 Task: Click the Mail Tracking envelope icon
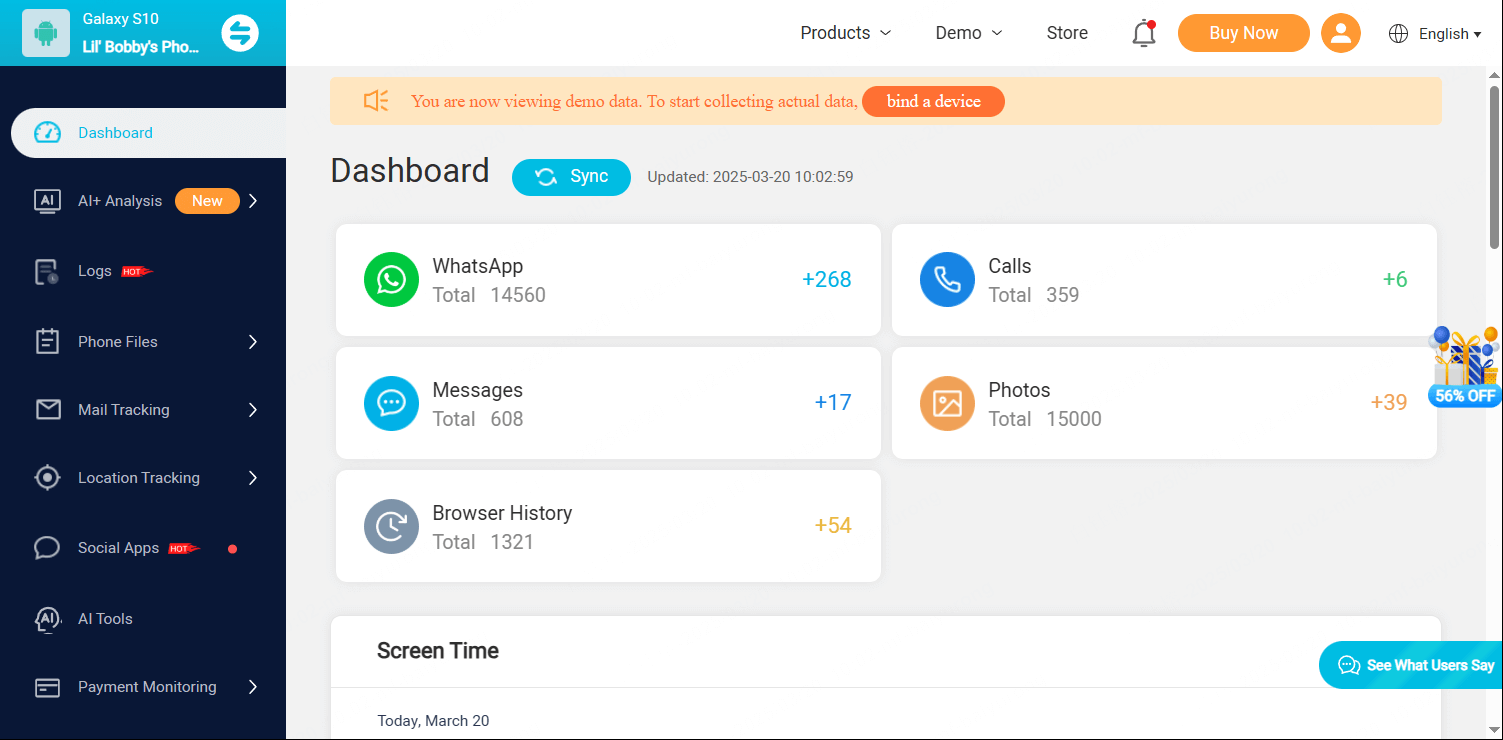[47, 410]
